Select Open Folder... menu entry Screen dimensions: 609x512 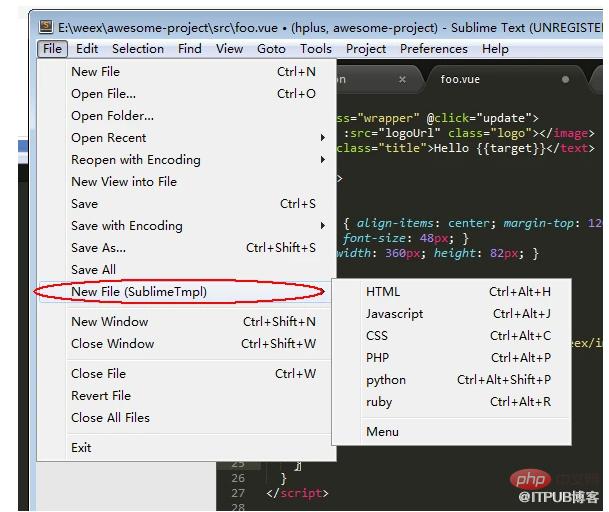pyautogui.click(x=187, y=116)
